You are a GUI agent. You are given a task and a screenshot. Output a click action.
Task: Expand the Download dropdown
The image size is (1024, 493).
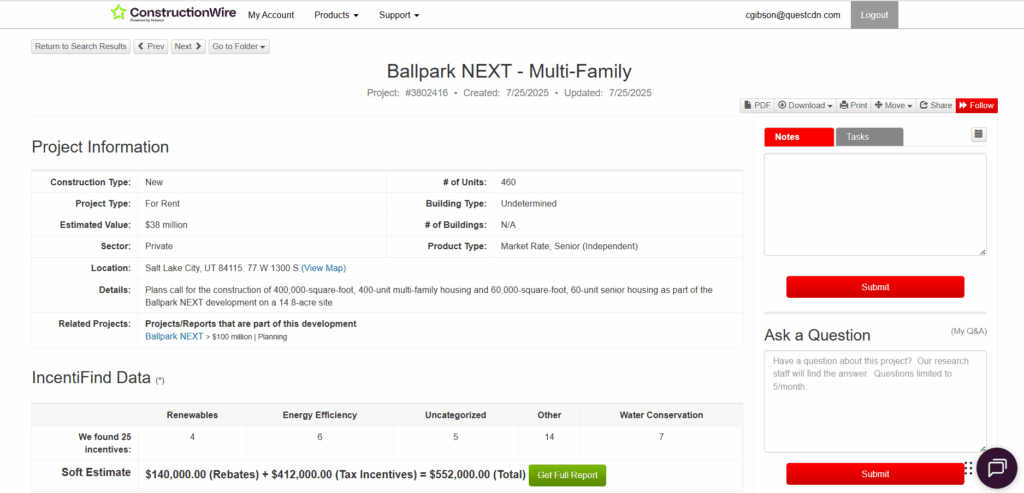tap(806, 105)
